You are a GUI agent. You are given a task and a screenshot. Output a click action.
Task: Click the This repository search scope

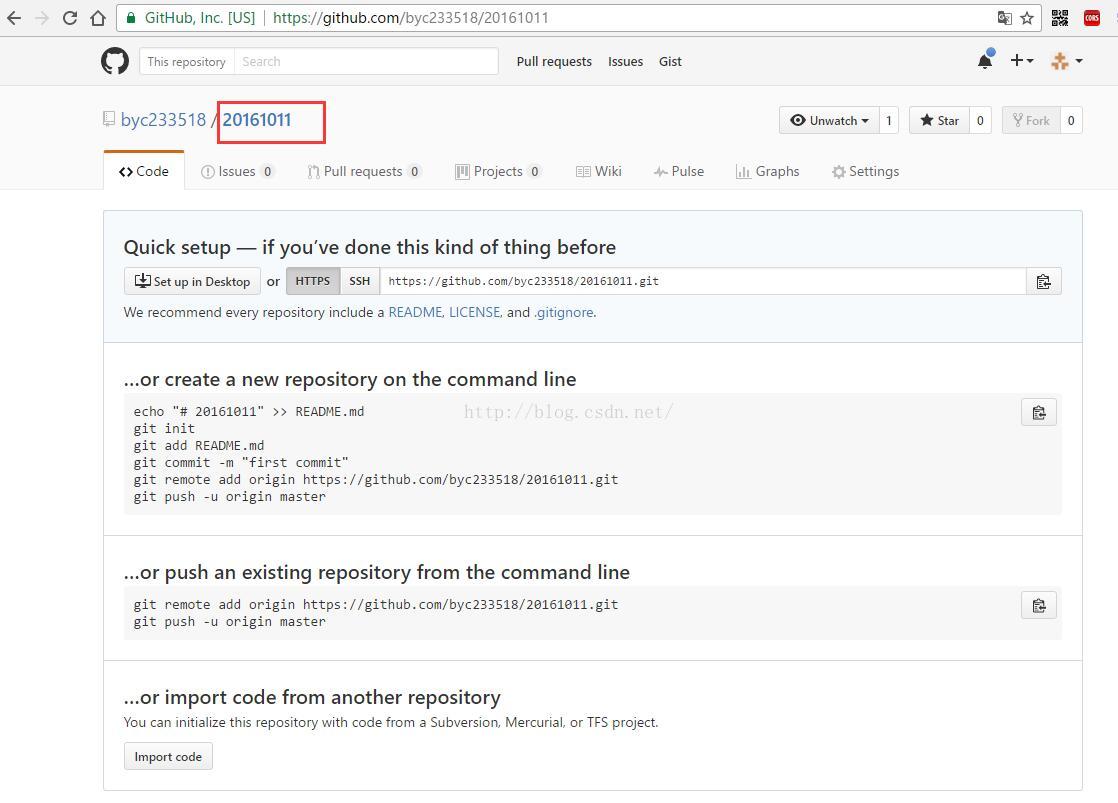tap(186, 61)
